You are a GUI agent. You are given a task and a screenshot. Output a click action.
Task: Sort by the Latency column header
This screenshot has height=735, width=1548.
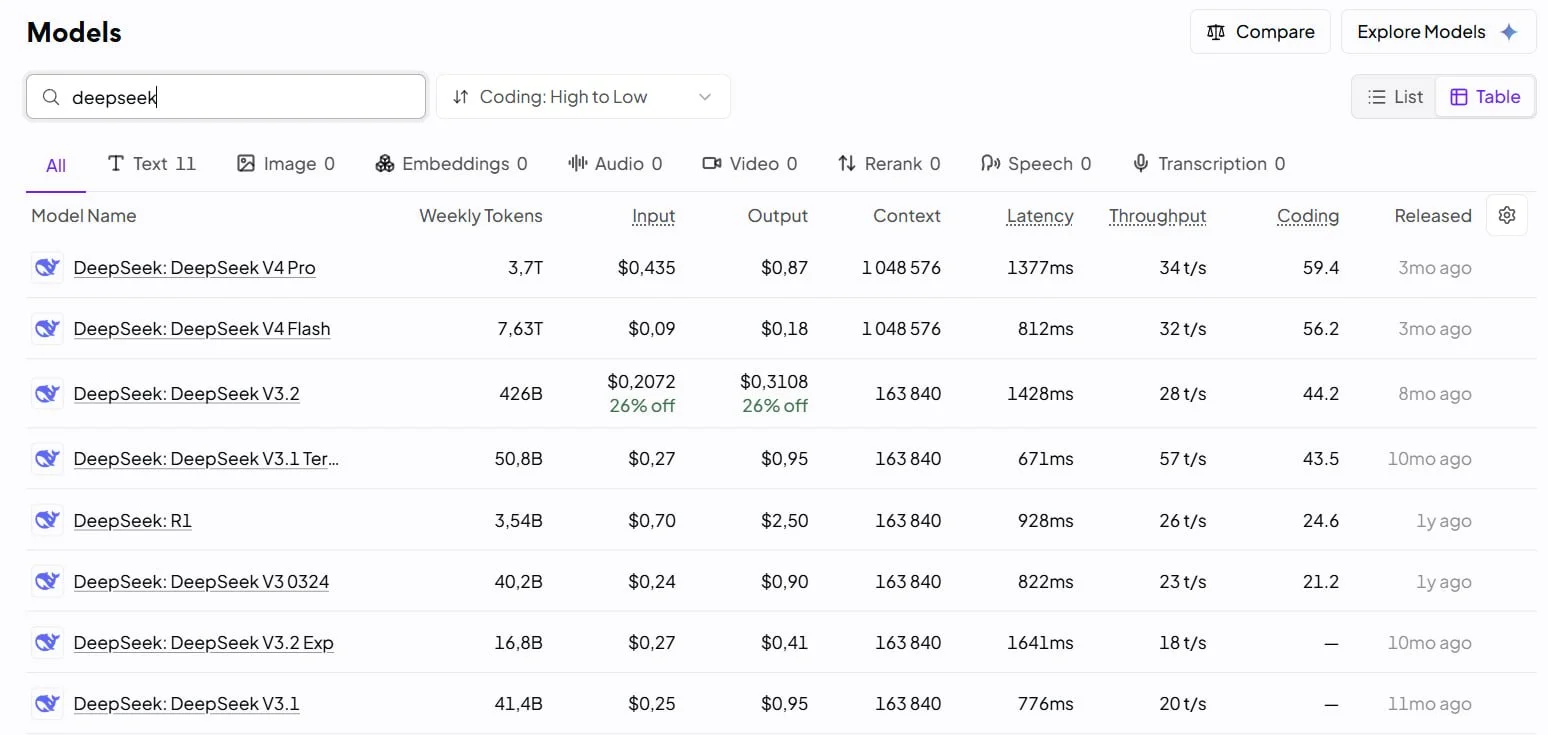1040,216
